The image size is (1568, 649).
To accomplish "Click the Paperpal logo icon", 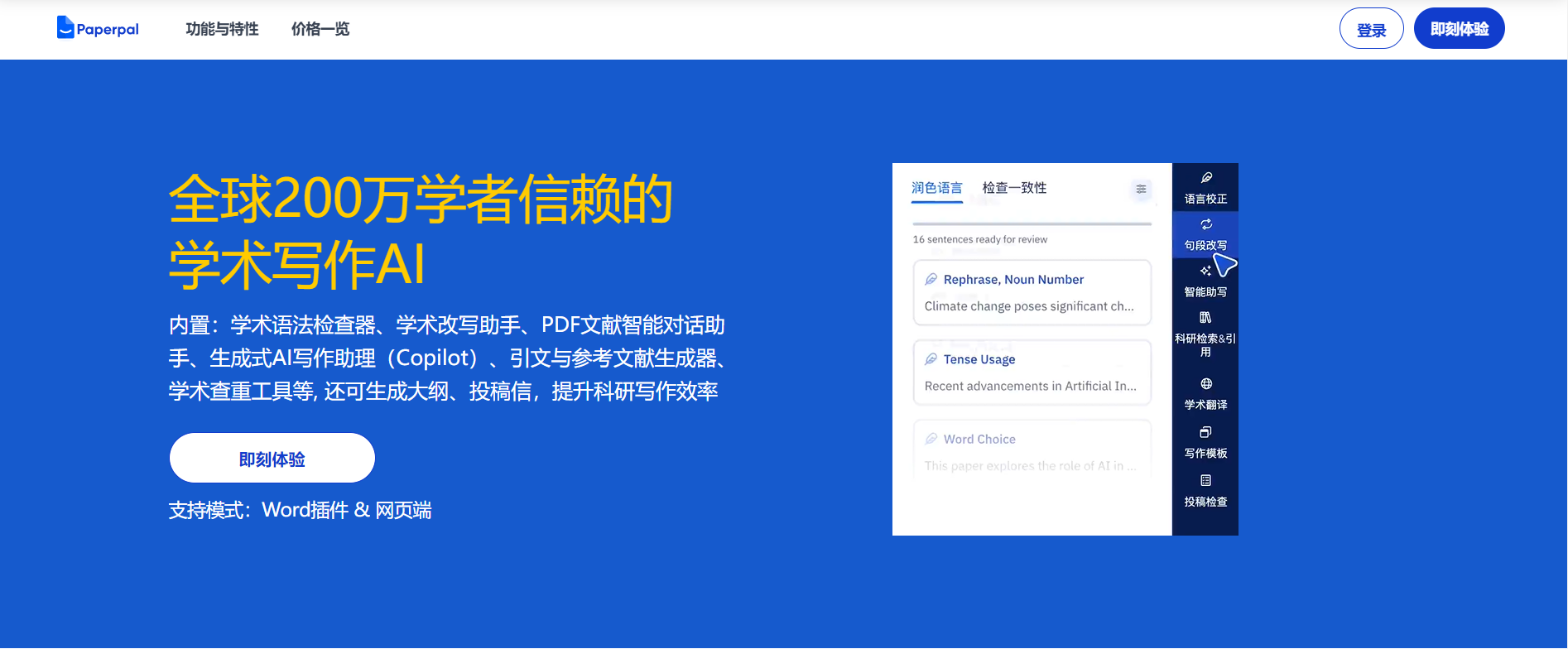I will click(x=65, y=28).
